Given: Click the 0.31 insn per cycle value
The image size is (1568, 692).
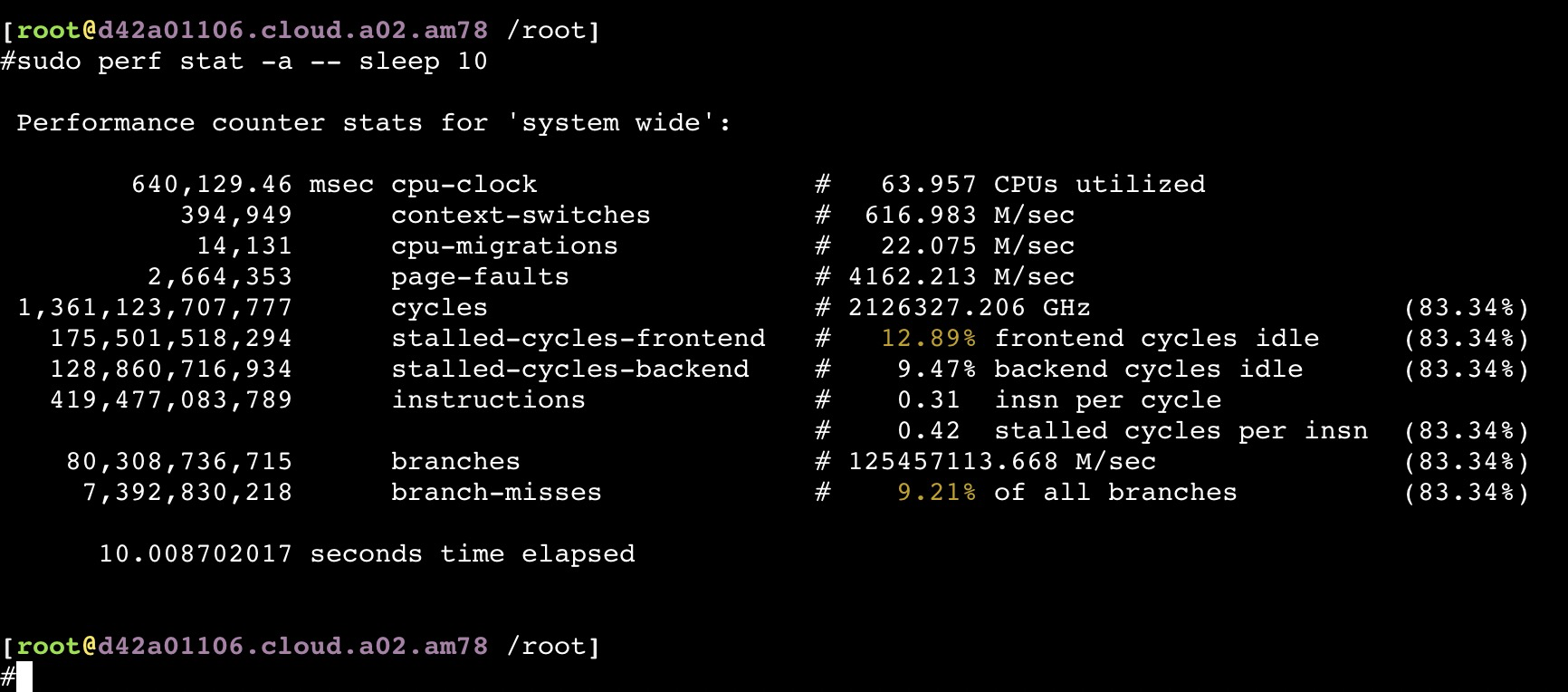Looking at the screenshot, I should coord(929,400).
